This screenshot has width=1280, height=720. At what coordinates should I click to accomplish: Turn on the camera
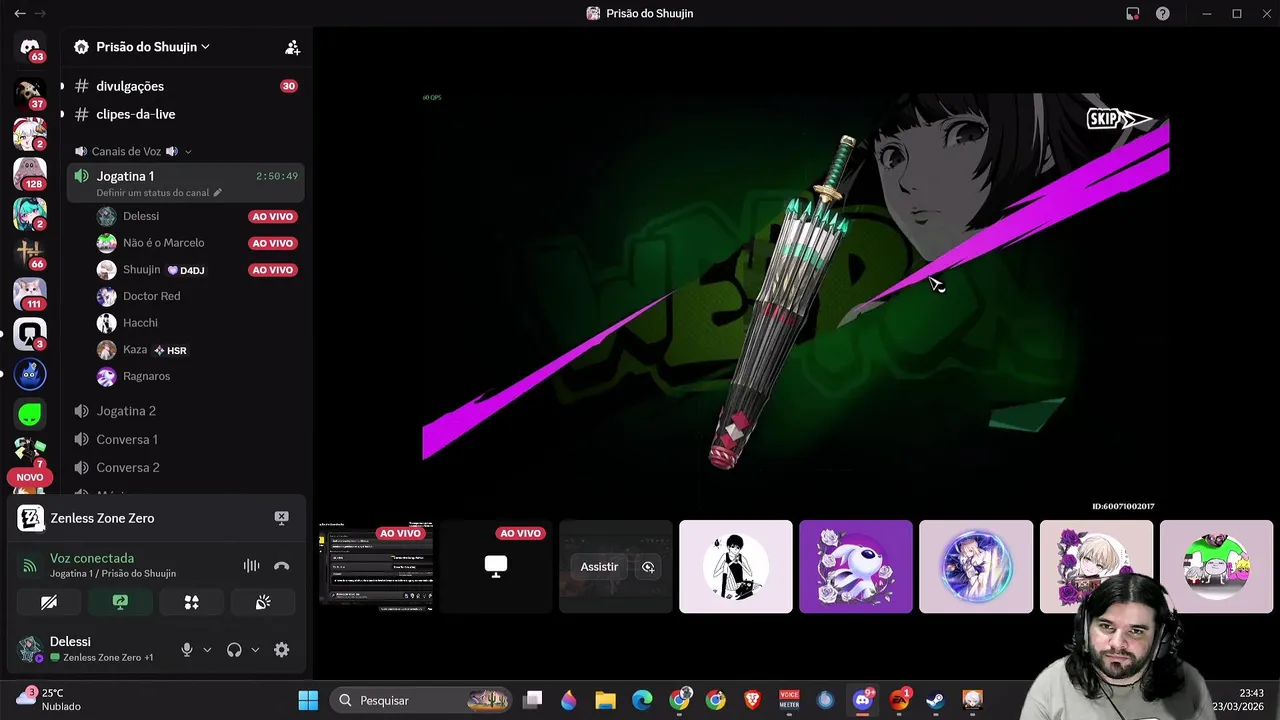[49, 602]
